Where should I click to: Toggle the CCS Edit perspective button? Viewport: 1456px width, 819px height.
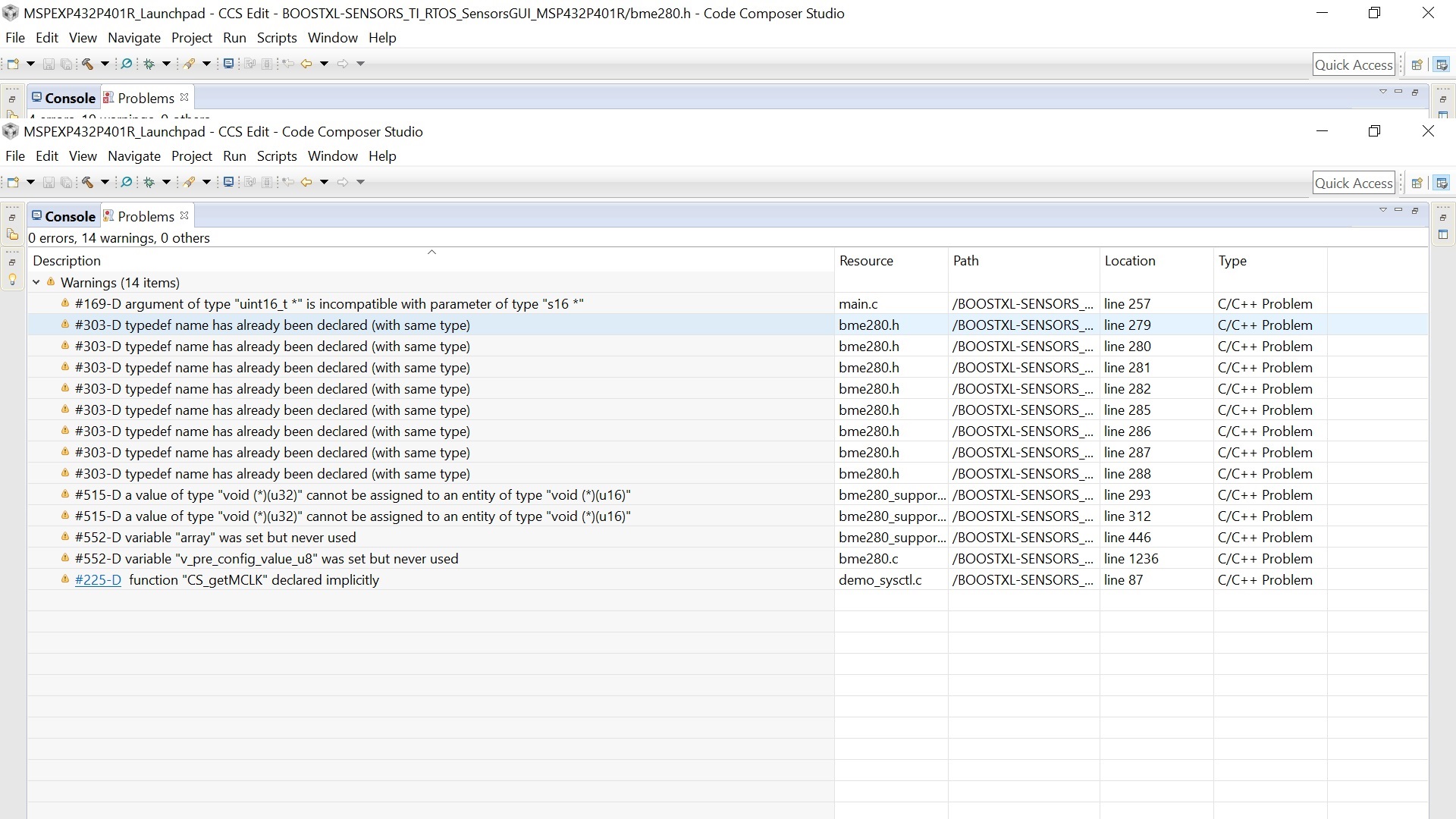pyautogui.click(x=1442, y=182)
